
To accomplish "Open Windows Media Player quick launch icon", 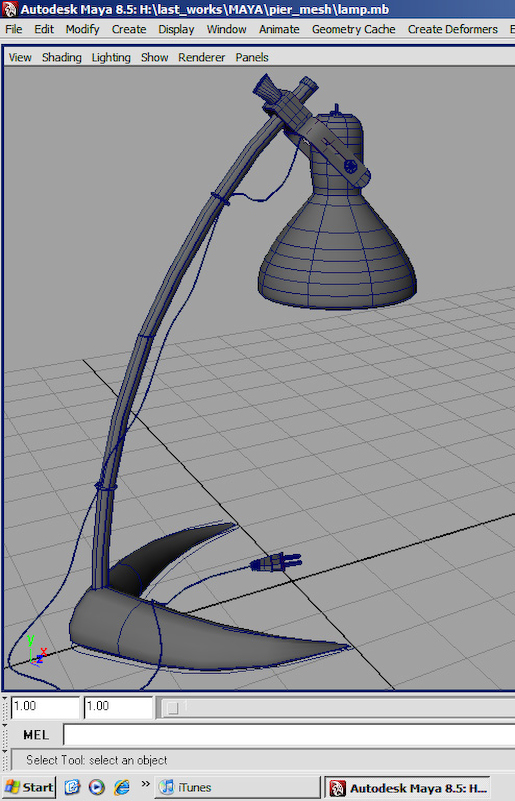I will pyautogui.click(x=97, y=787).
